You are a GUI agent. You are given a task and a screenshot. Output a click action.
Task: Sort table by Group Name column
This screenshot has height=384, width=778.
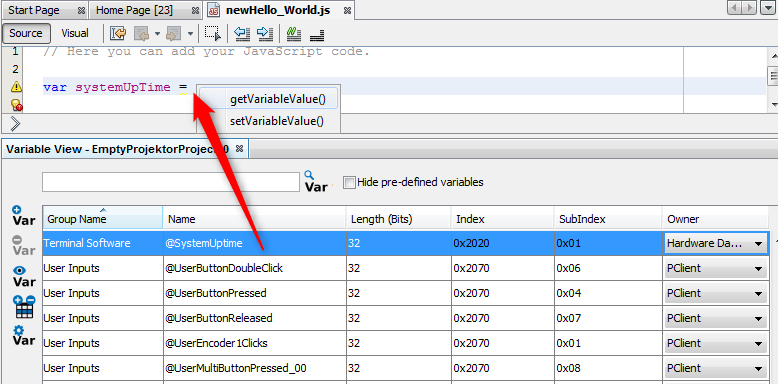click(x=103, y=219)
